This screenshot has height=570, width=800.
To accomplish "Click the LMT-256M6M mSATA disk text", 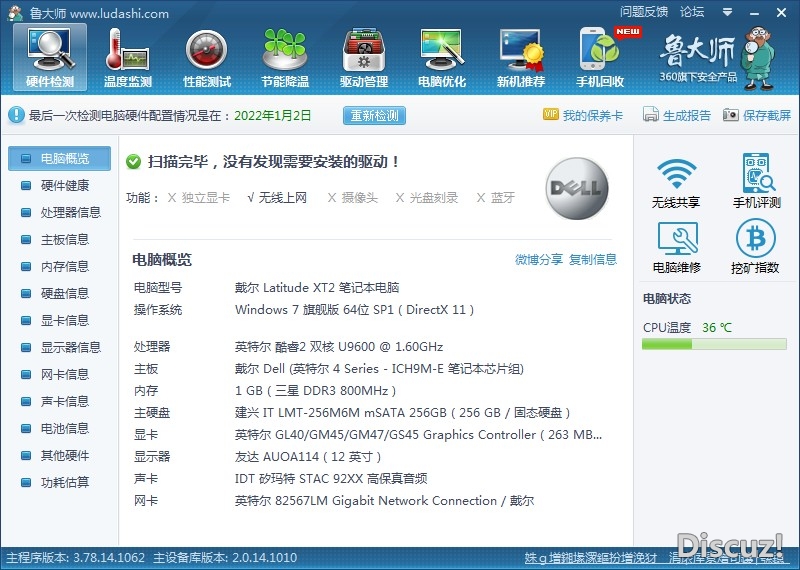I will (403, 412).
